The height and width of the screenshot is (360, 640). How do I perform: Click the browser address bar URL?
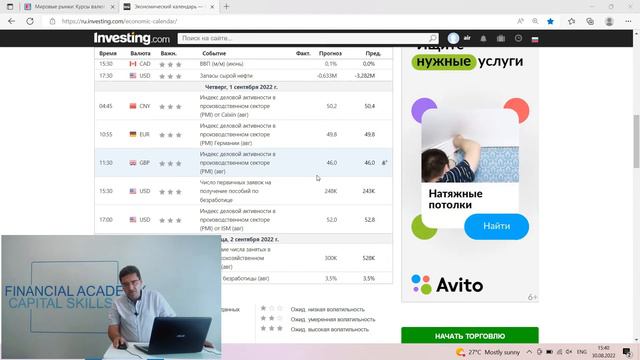(x=120, y=21)
